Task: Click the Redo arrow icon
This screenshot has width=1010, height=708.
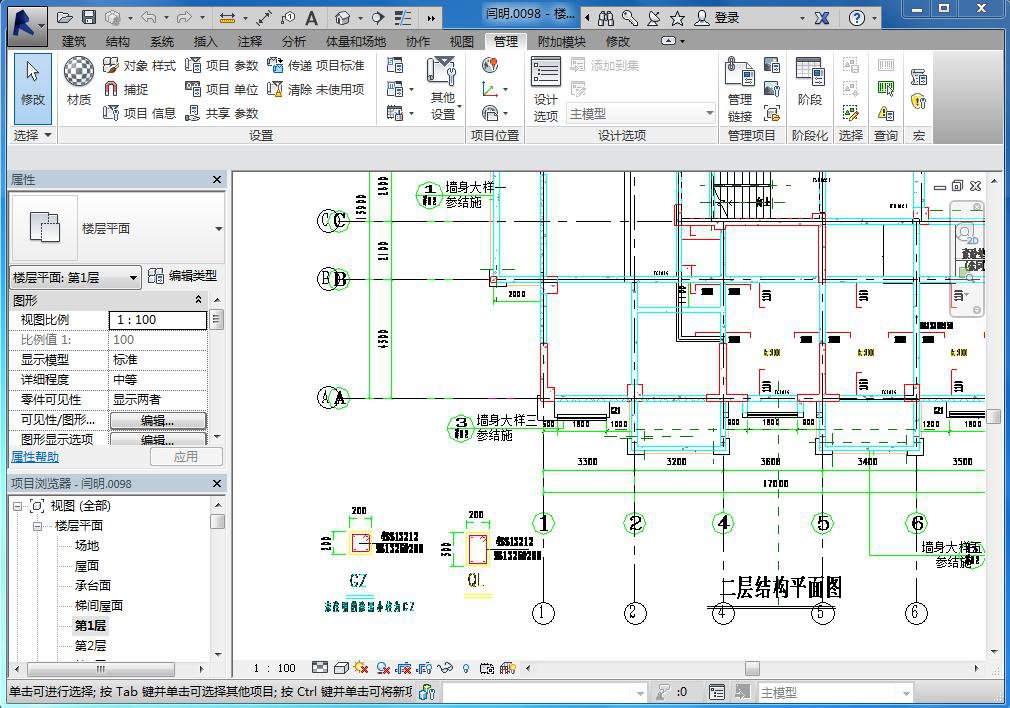Action: pyautogui.click(x=184, y=18)
